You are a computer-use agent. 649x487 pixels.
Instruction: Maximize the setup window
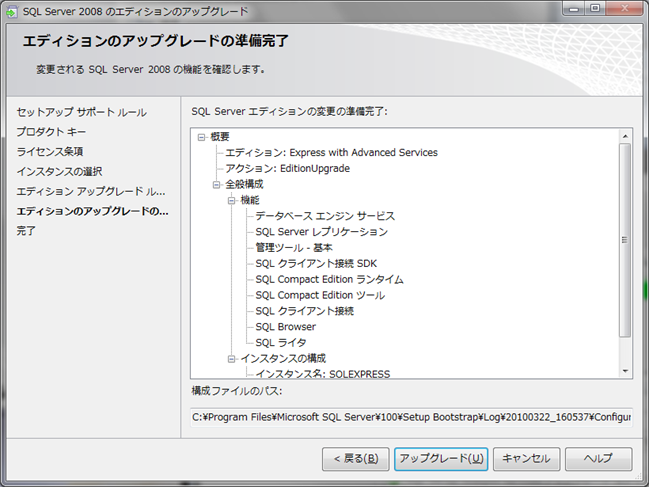click(x=595, y=8)
